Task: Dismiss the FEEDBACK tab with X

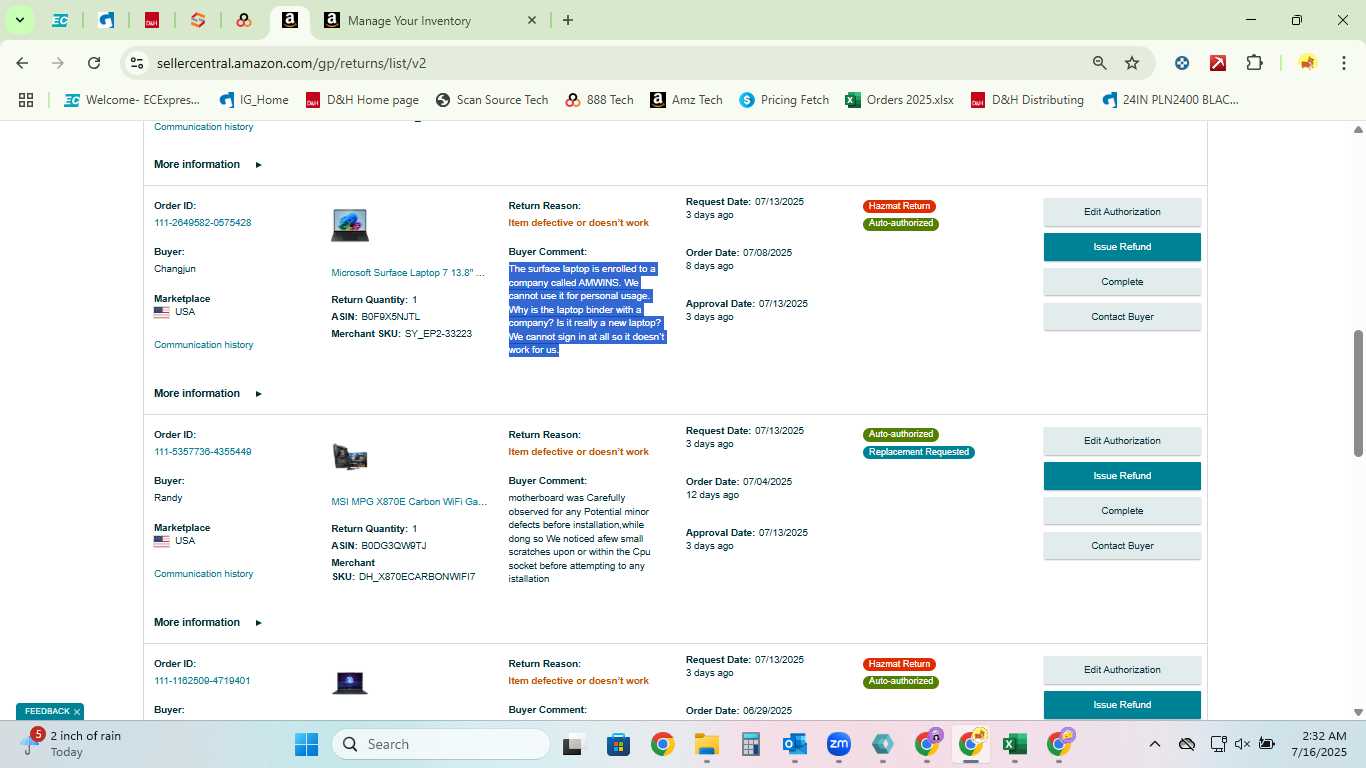Action: click(x=77, y=712)
